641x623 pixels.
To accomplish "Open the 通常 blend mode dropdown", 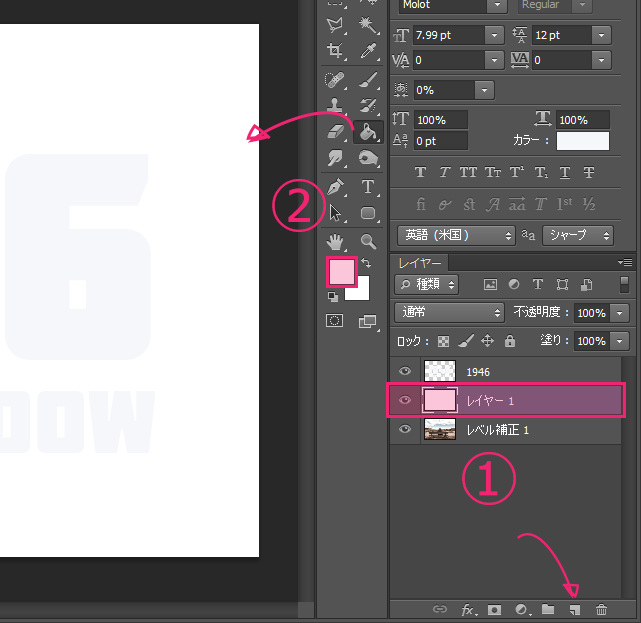I will [450, 312].
